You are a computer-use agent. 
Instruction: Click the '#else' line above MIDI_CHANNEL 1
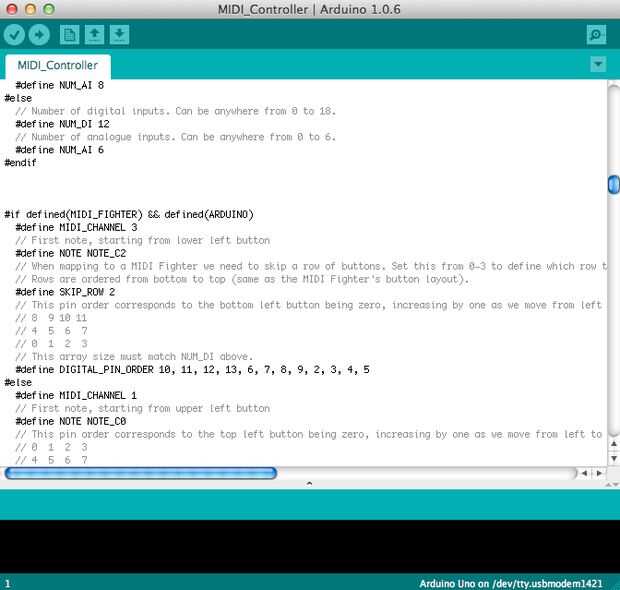(x=18, y=382)
